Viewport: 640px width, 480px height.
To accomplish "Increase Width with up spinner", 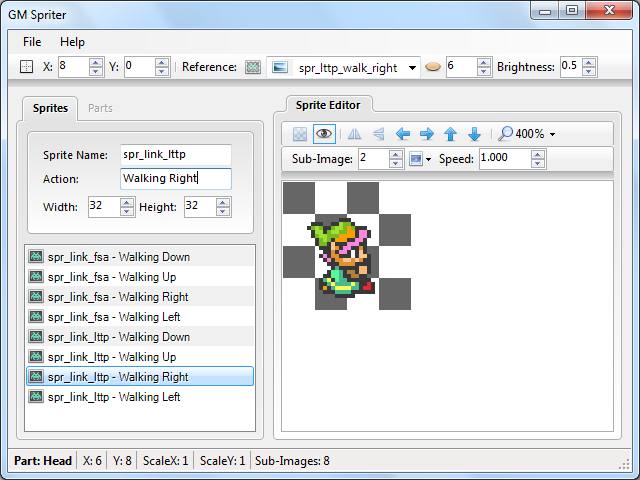I will point(127,202).
